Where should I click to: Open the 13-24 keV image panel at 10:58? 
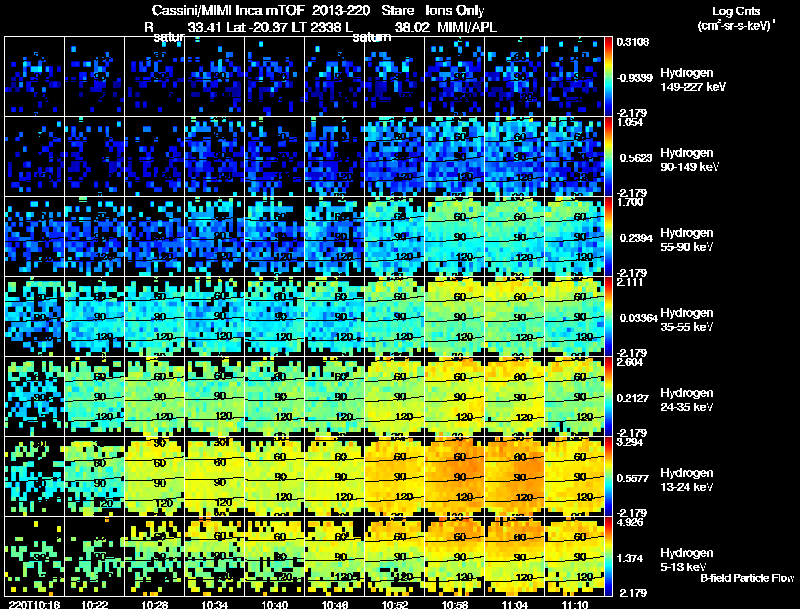(x=455, y=477)
